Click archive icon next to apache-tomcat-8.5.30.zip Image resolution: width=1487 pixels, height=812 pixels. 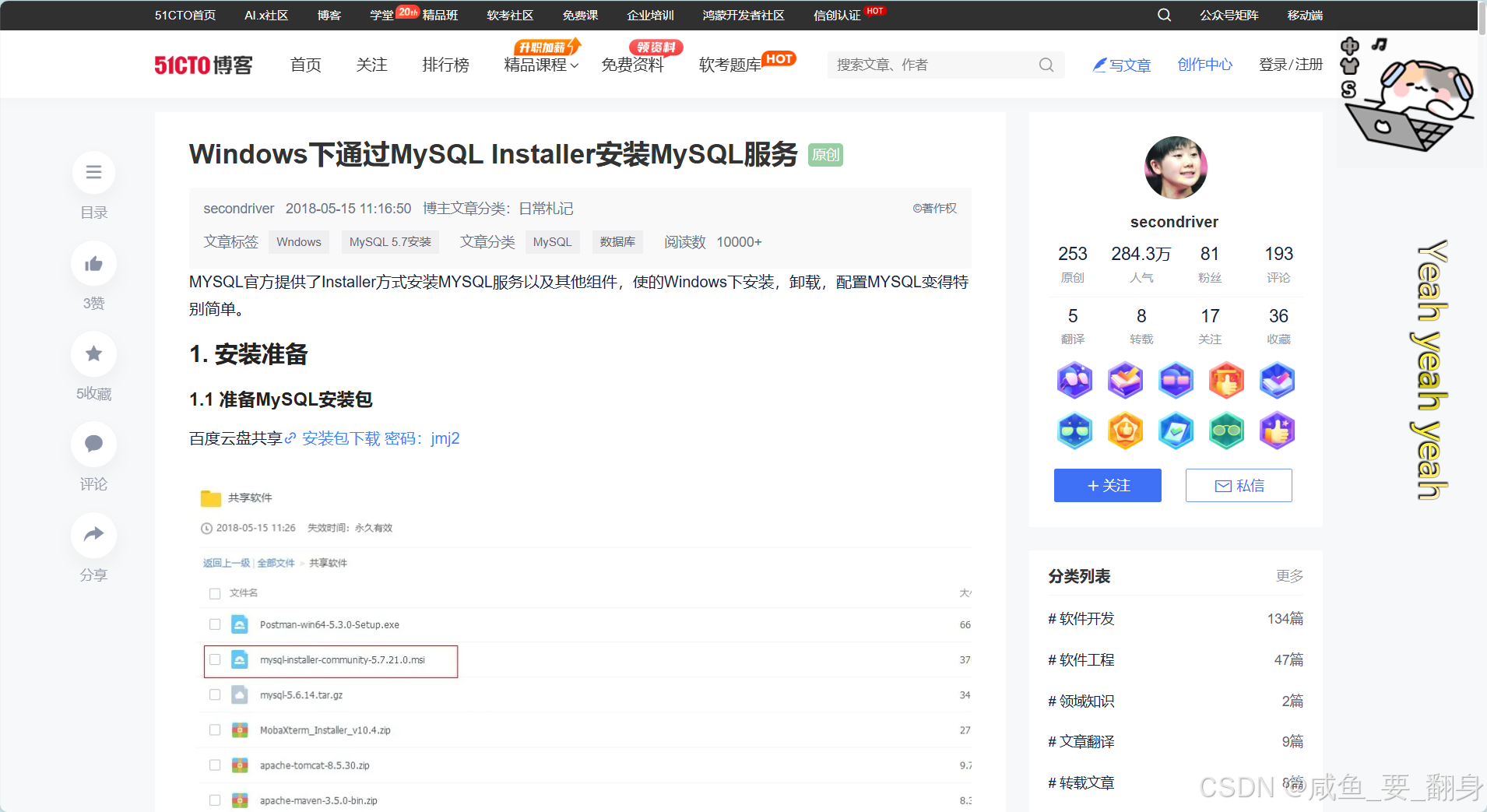(240, 765)
